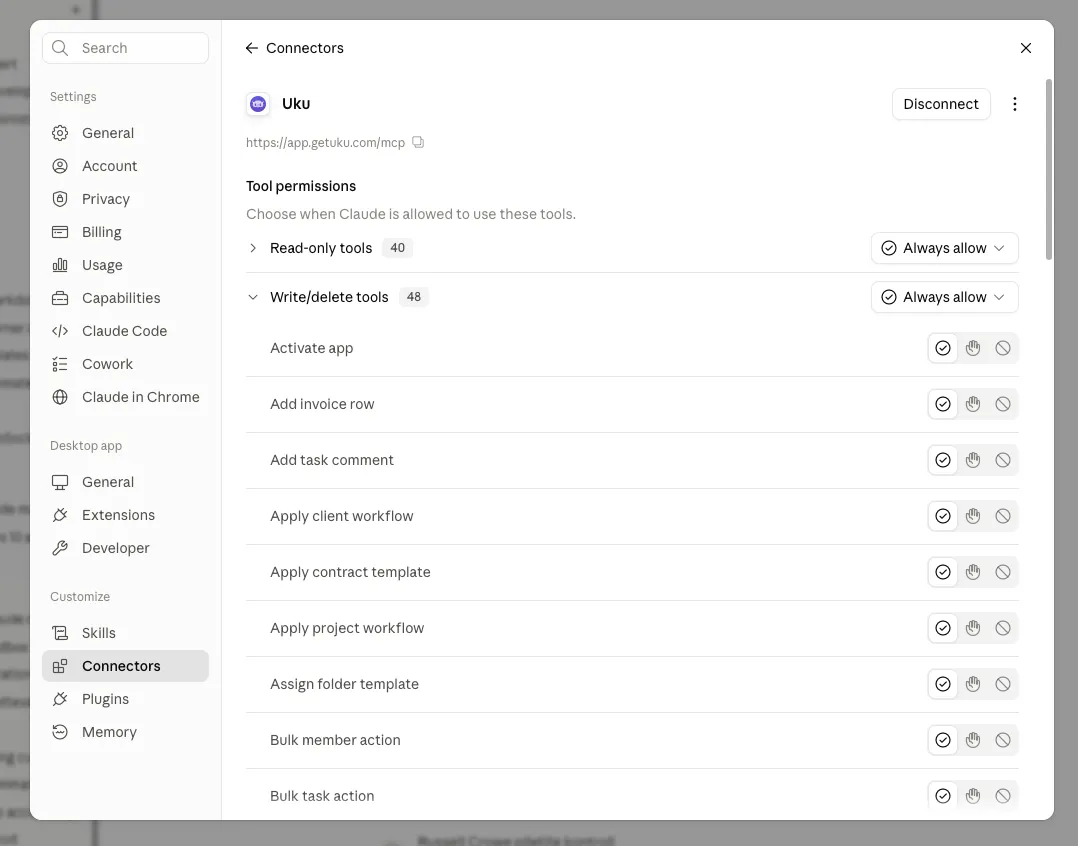The height and width of the screenshot is (846, 1078).
Task: Open Read-only tools Always allow dropdown
Action: point(945,248)
